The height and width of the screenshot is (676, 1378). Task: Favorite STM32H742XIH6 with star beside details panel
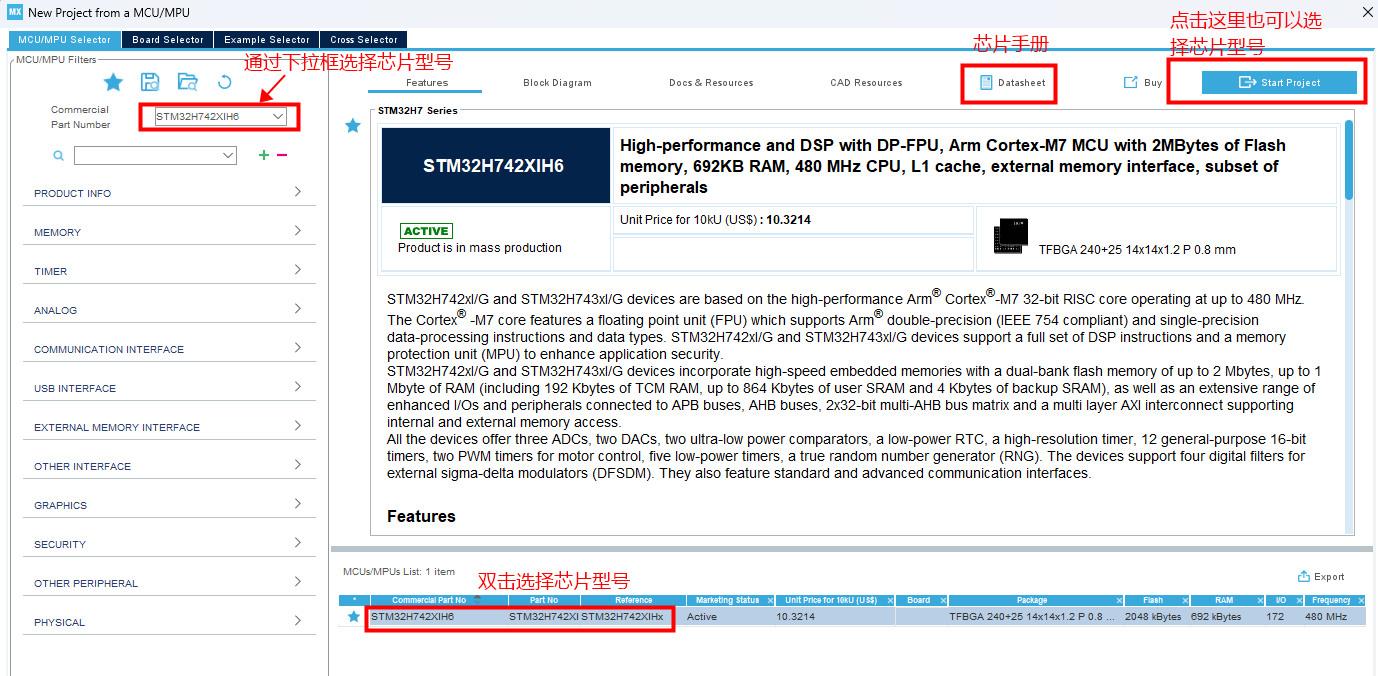point(353,126)
